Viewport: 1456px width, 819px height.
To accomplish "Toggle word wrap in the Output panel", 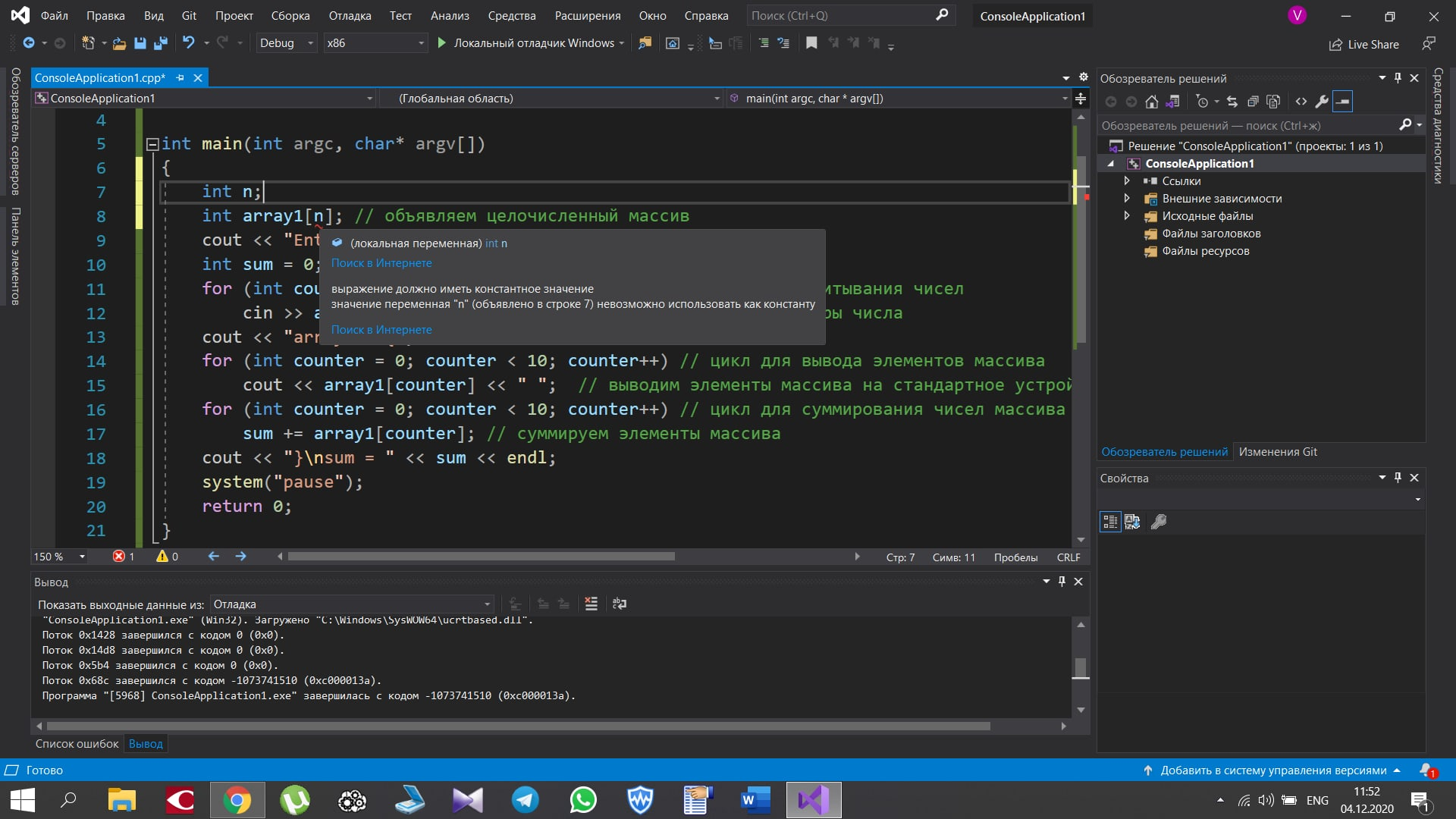I will (x=620, y=604).
